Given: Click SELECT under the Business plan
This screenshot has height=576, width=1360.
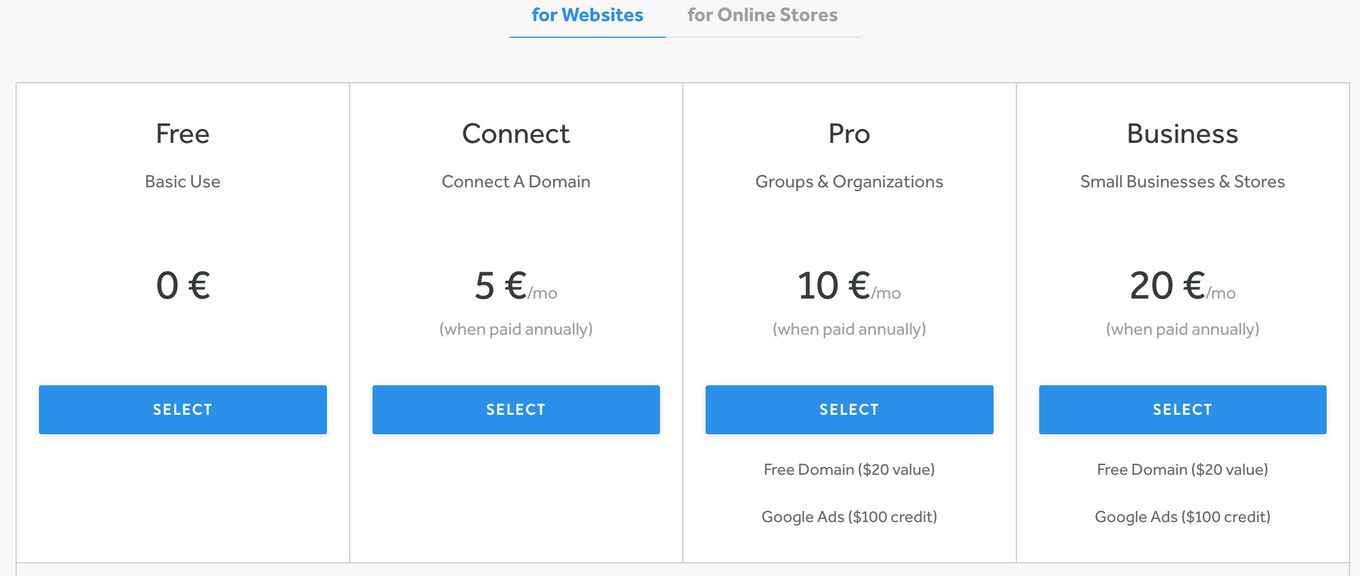Looking at the screenshot, I should pyautogui.click(x=1182, y=410).
